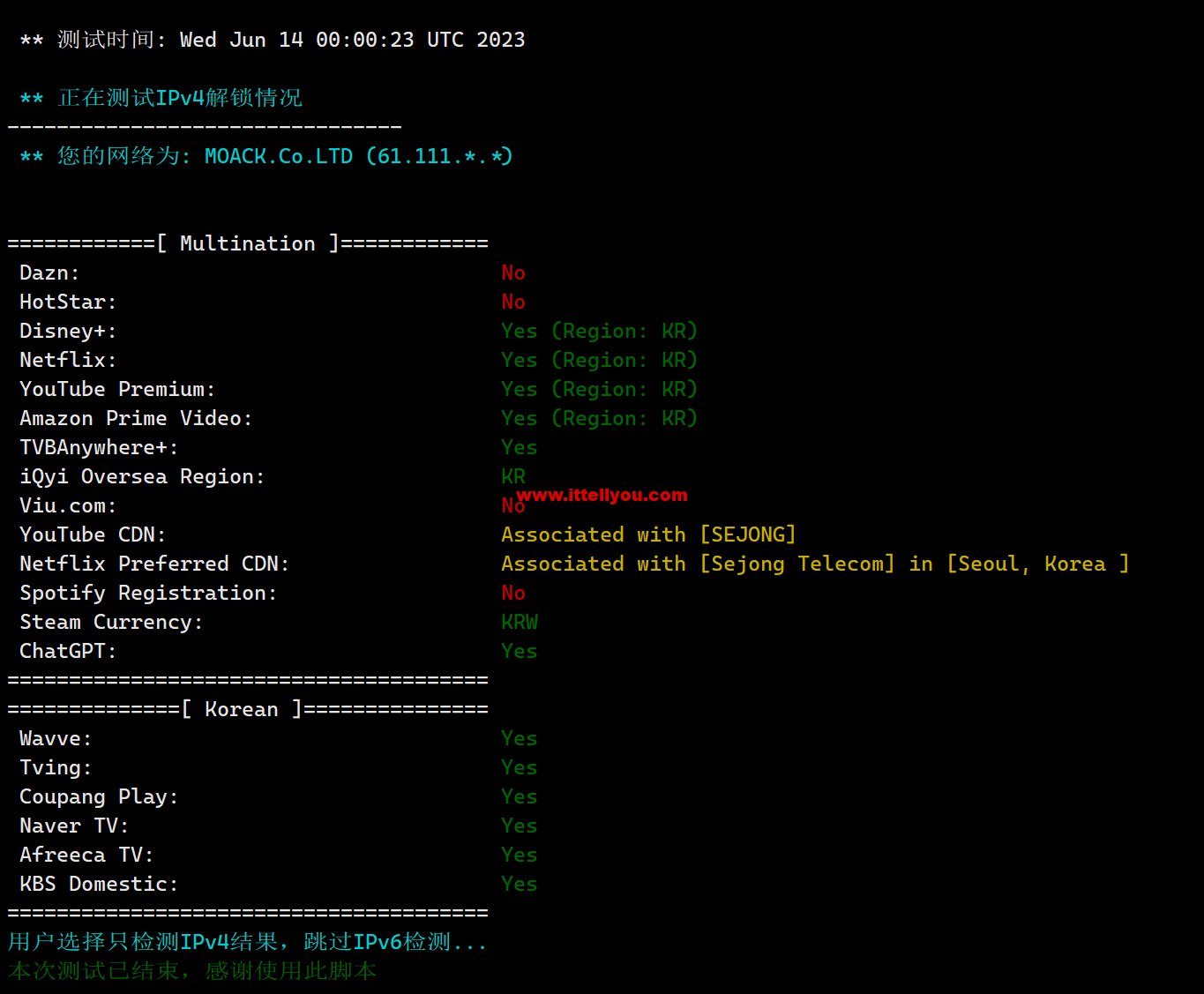Click the MOACK.Co.LTD network name
This screenshot has width=1204, height=994.
tap(279, 156)
